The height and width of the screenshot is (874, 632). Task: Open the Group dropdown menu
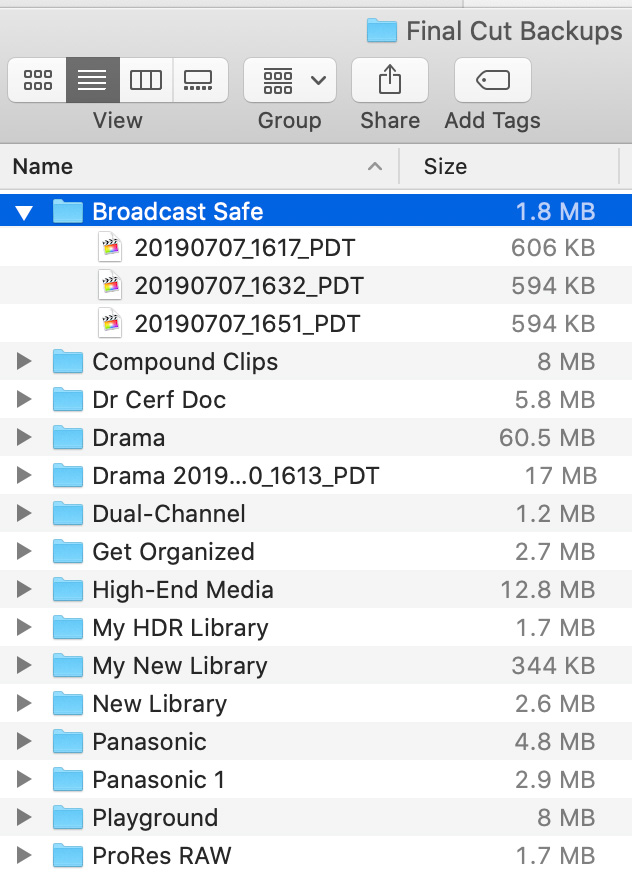pyautogui.click(x=290, y=80)
